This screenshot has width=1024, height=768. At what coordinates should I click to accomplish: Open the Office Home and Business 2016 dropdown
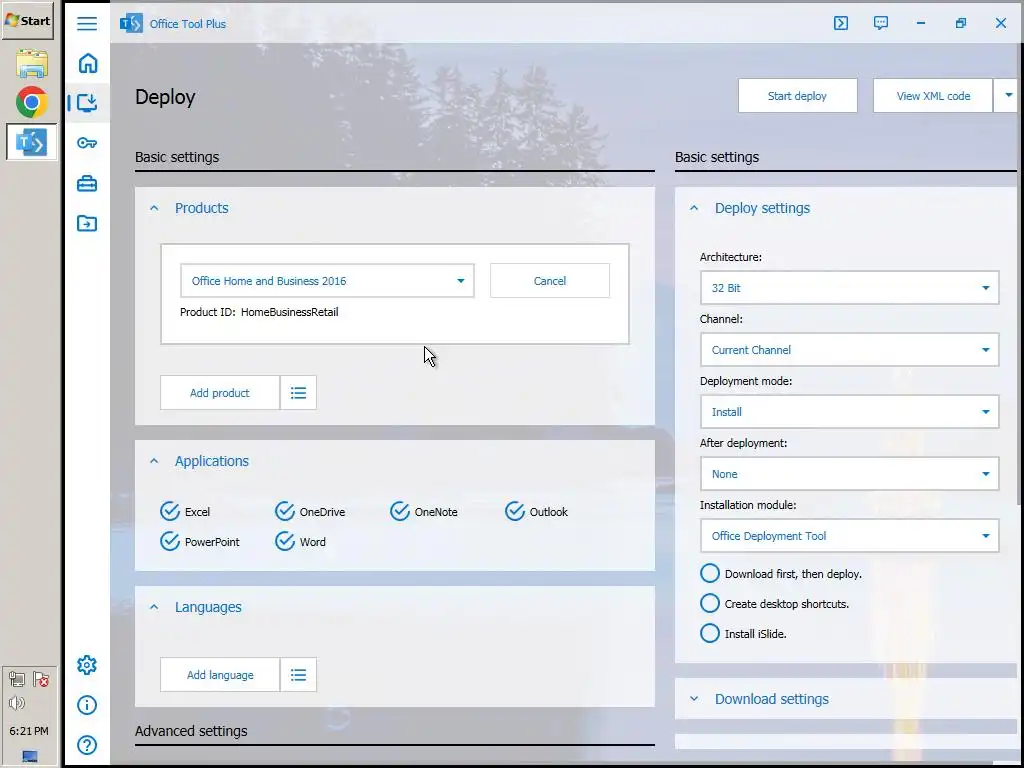point(327,281)
